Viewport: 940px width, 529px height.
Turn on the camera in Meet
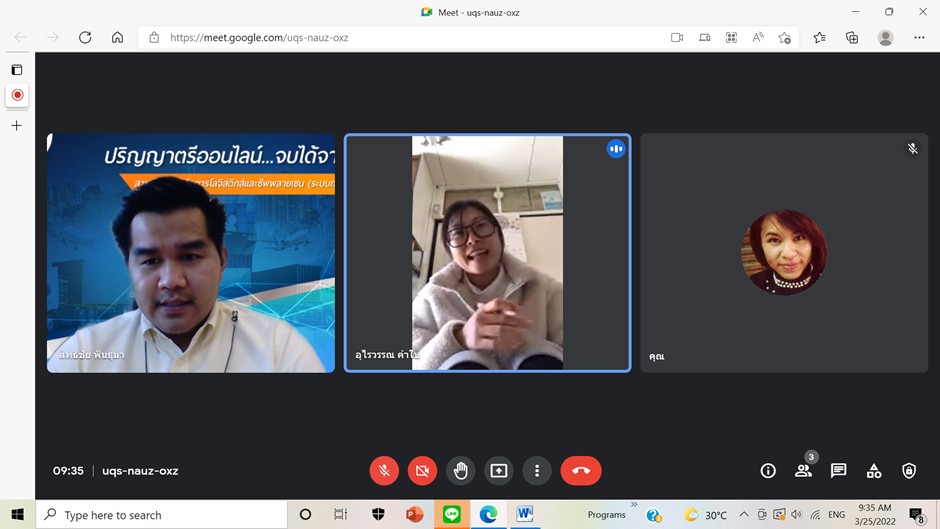(422, 471)
